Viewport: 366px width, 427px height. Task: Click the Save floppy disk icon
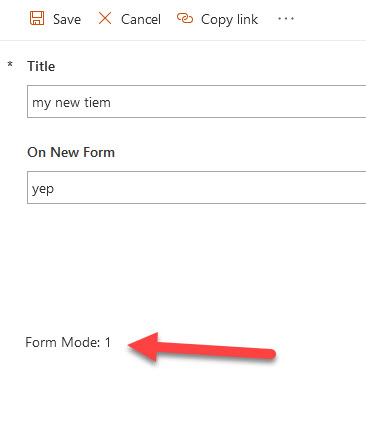[37, 18]
